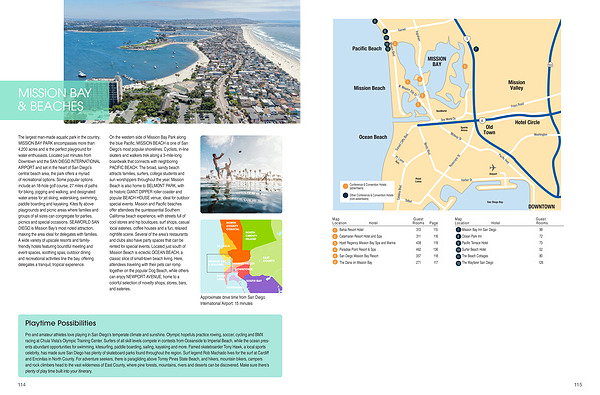600x395 pixels.
Task: Click the Playtime Possibilities heading
Action: click(x=60, y=323)
